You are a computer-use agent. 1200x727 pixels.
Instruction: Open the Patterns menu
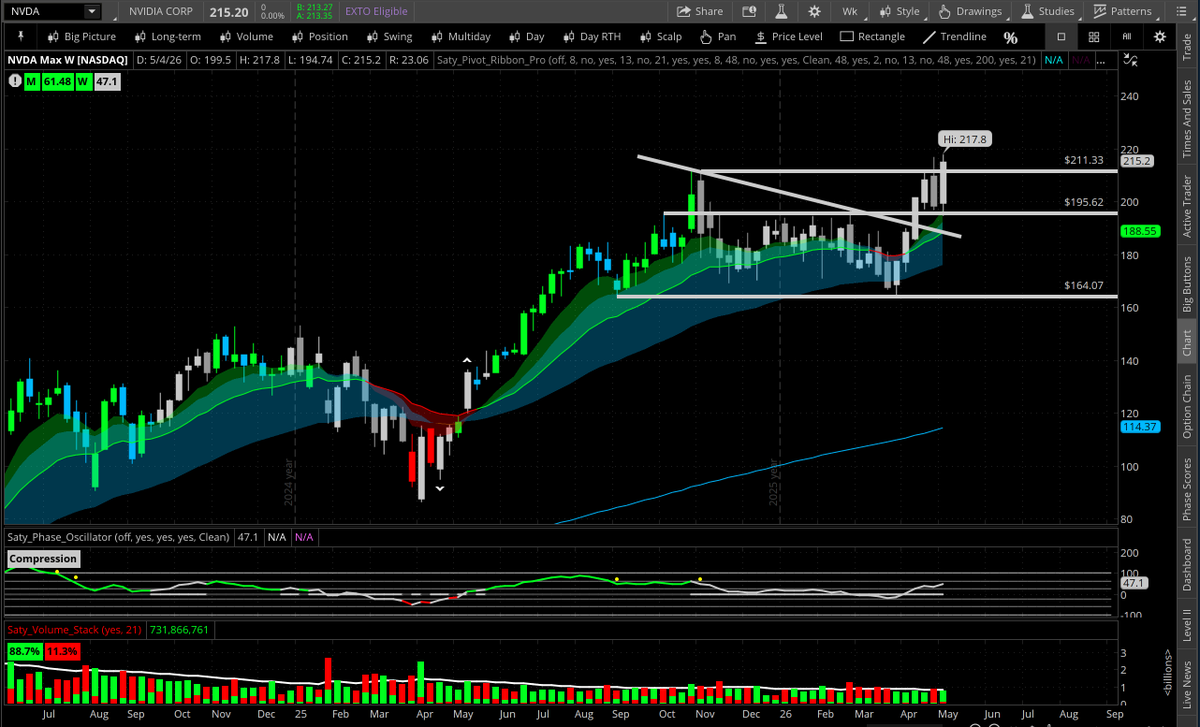pyautogui.click(x=1122, y=11)
